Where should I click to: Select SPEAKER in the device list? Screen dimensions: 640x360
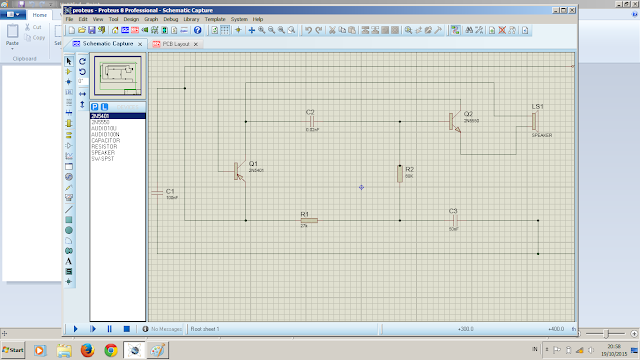pos(103,153)
